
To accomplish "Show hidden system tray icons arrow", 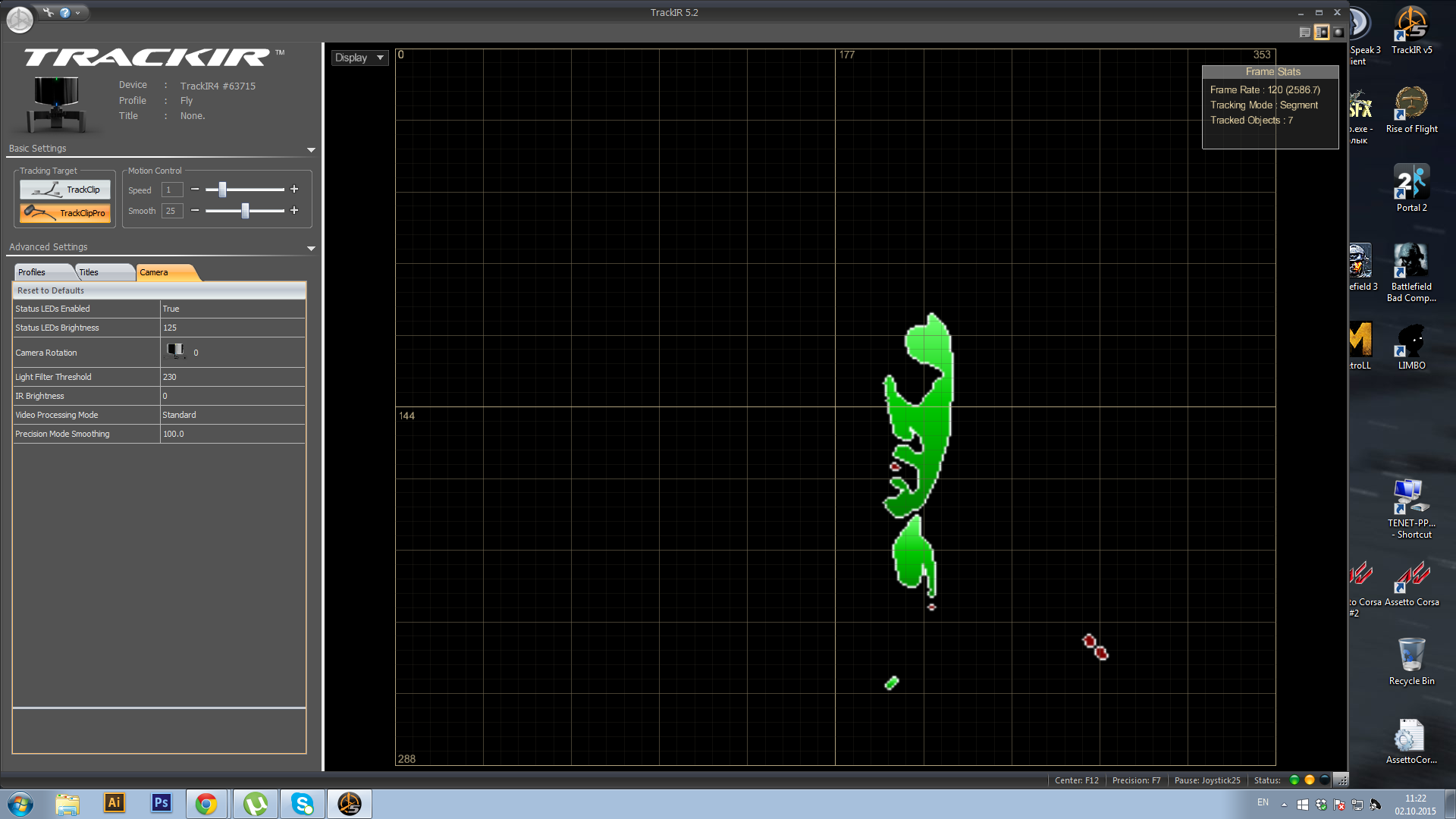I will coord(1284,805).
